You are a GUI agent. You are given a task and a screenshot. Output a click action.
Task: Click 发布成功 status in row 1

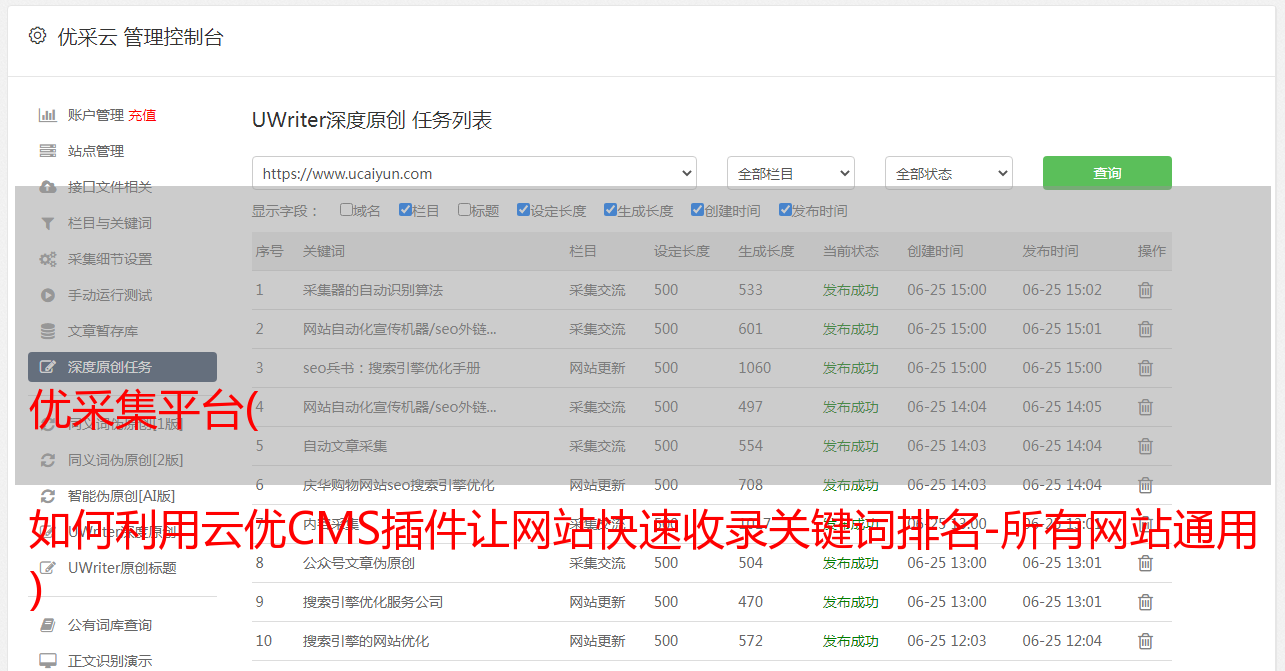[851, 290]
